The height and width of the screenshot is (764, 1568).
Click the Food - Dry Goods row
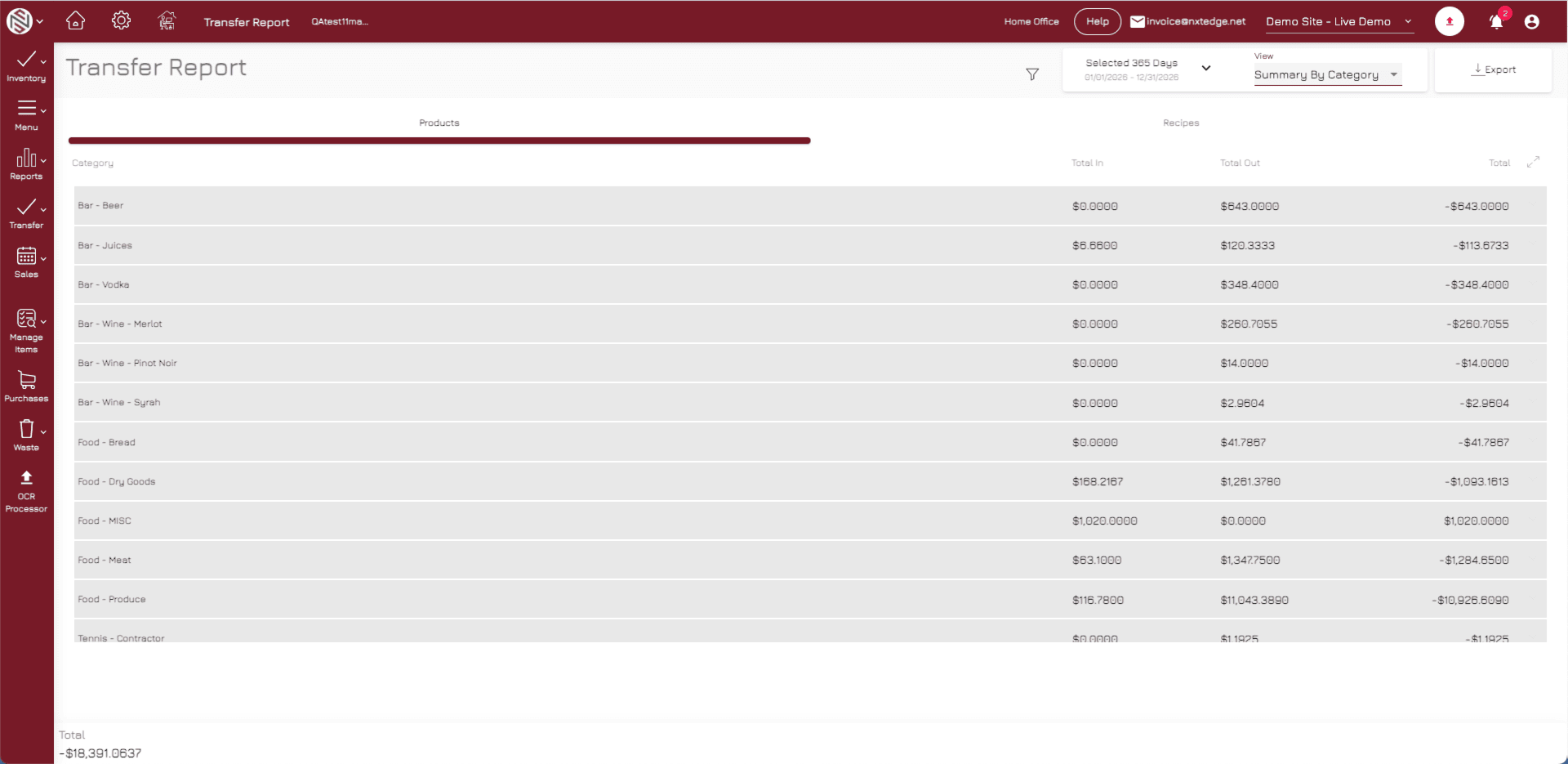[x=810, y=481]
